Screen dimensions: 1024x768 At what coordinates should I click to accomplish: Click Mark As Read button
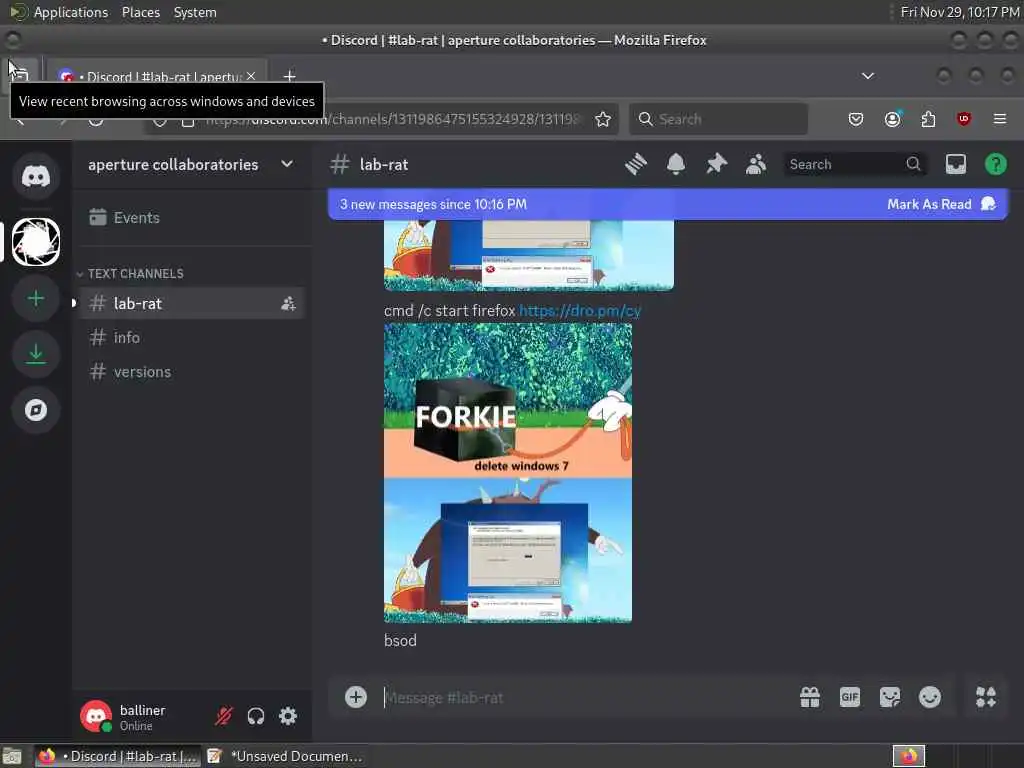pos(940,204)
